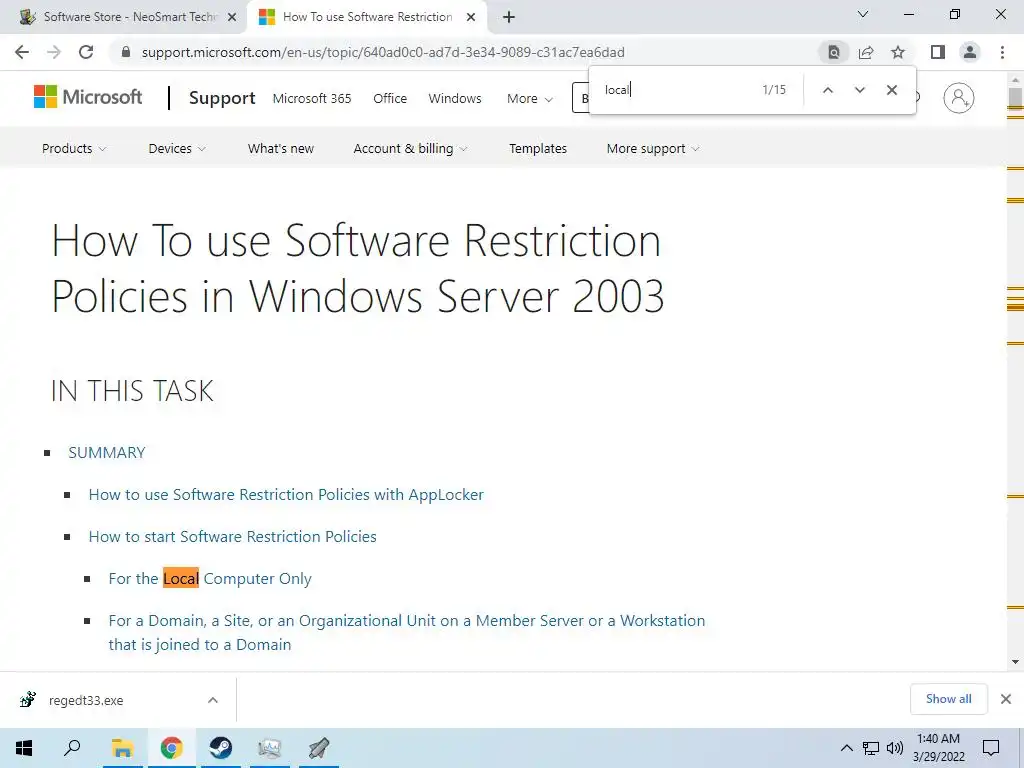The width and height of the screenshot is (1024, 768).
Task: Open Microsoft 365 nav item
Action: click(312, 99)
